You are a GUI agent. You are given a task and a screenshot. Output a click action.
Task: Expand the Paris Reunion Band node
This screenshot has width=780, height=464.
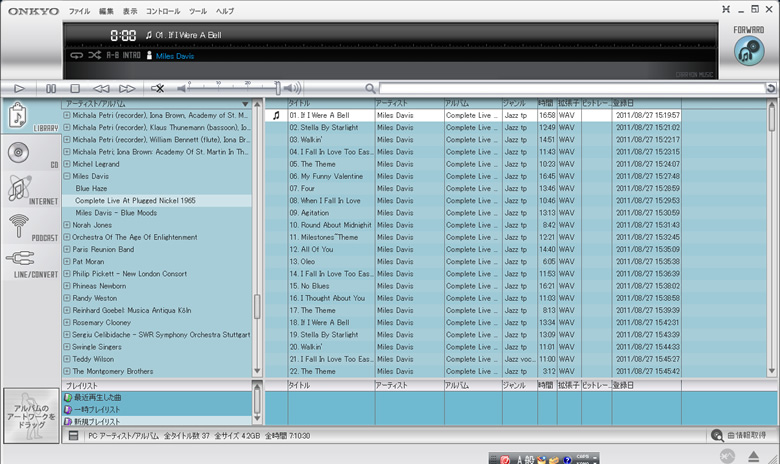pos(67,249)
